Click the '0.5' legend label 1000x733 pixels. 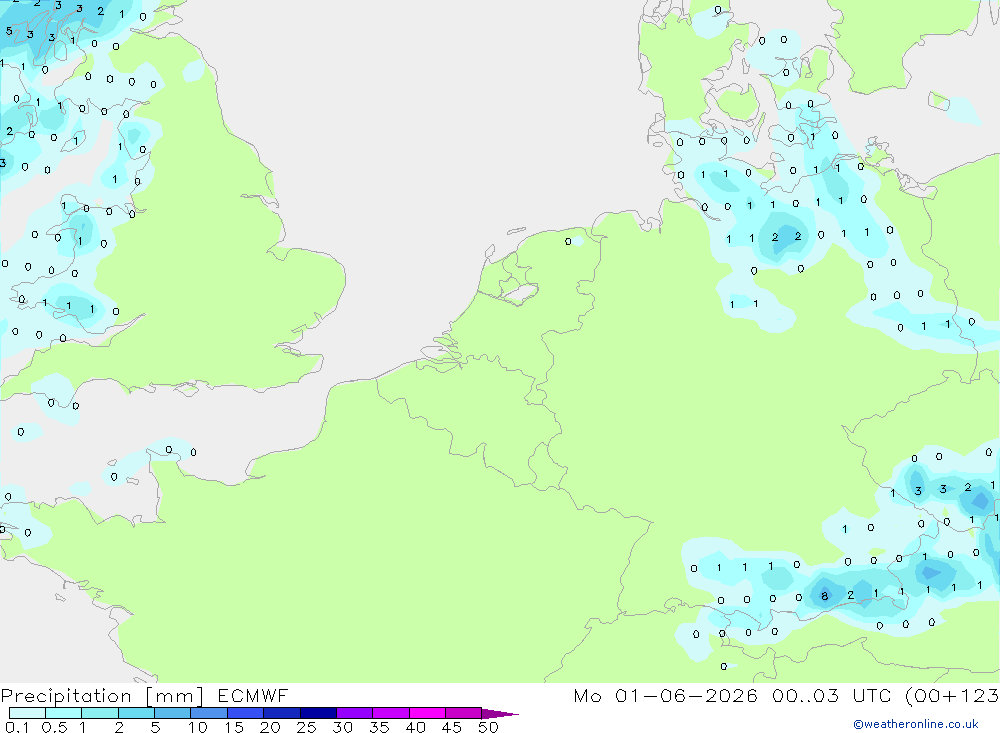(x=54, y=727)
